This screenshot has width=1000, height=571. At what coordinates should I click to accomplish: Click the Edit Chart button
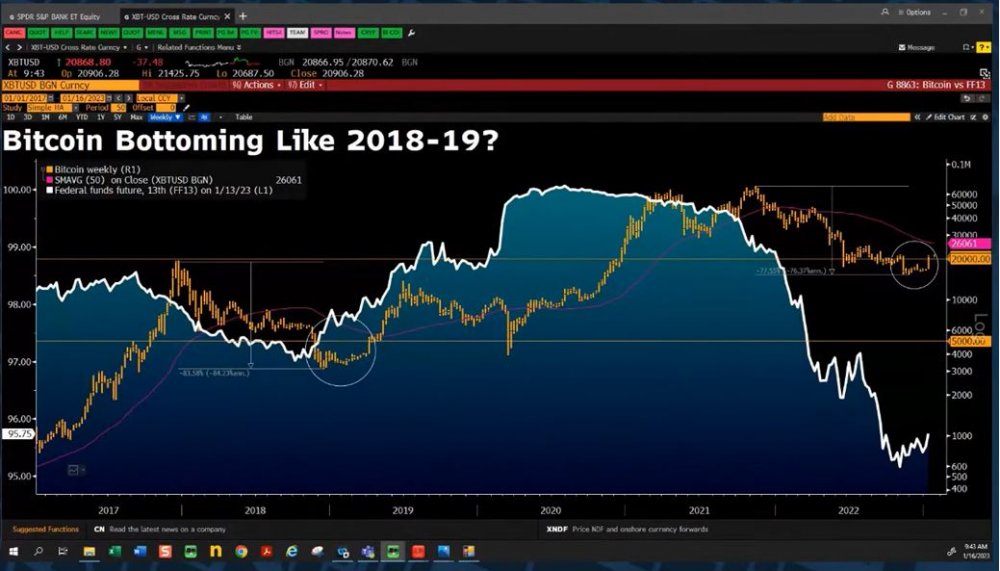coord(944,117)
